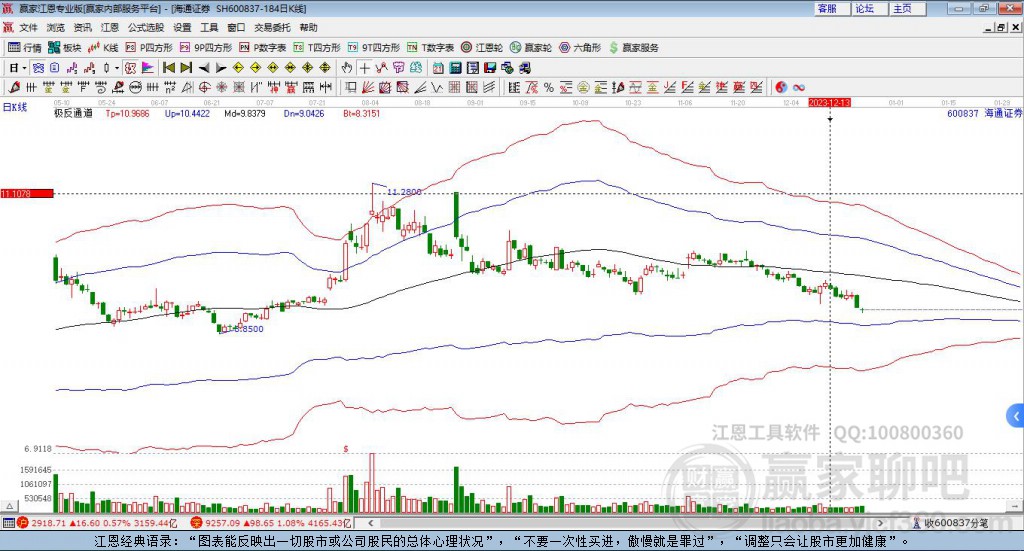This screenshot has width=1024, height=551.
Task: Click the 极反通道 indicator label
Action: click(x=73, y=114)
